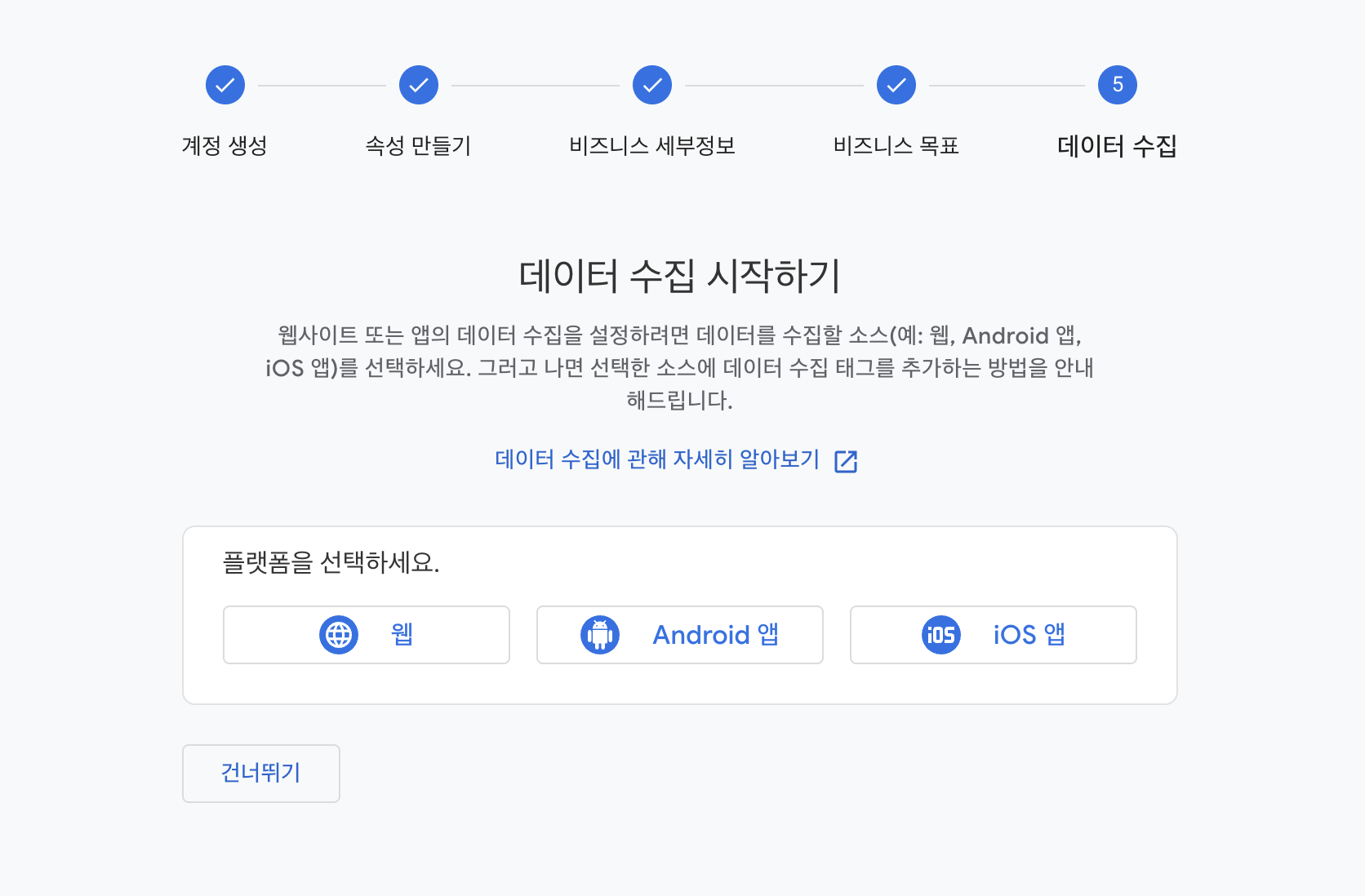Return to 비즈니스 세부정보 step label
Screen dimensions: 1365x896
point(652,146)
